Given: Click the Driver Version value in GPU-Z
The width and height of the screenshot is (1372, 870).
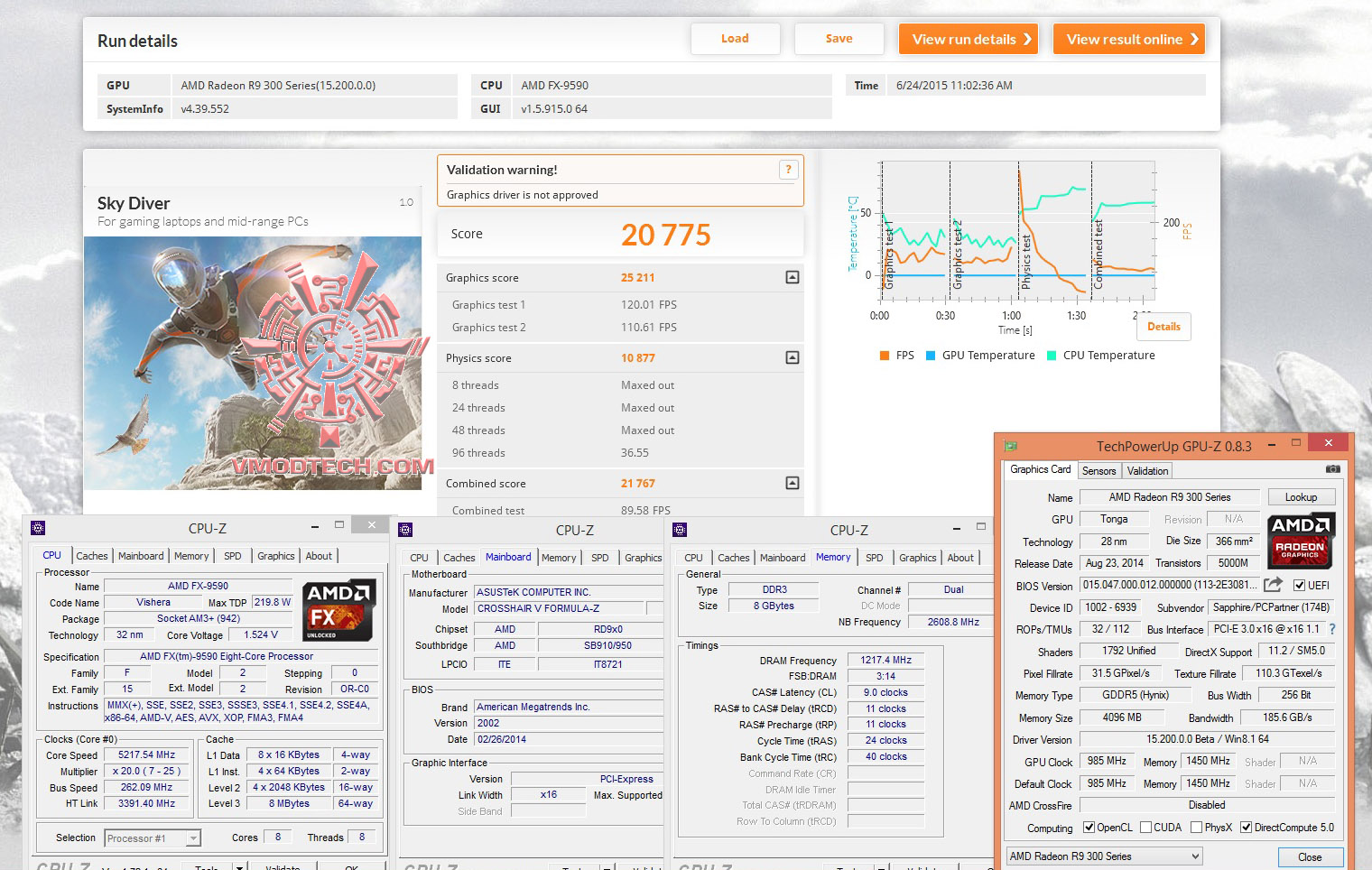Looking at the screenshot, I should click(1207, 739).
